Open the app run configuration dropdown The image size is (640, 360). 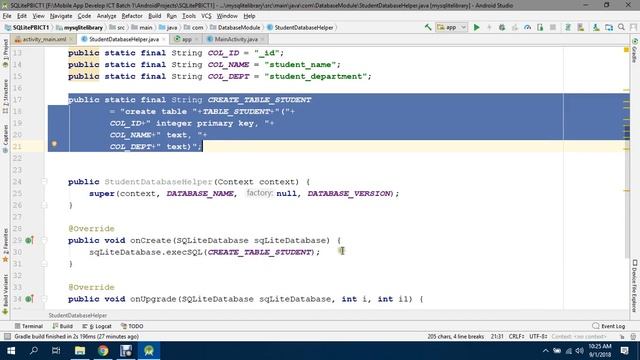pos(451,27)
